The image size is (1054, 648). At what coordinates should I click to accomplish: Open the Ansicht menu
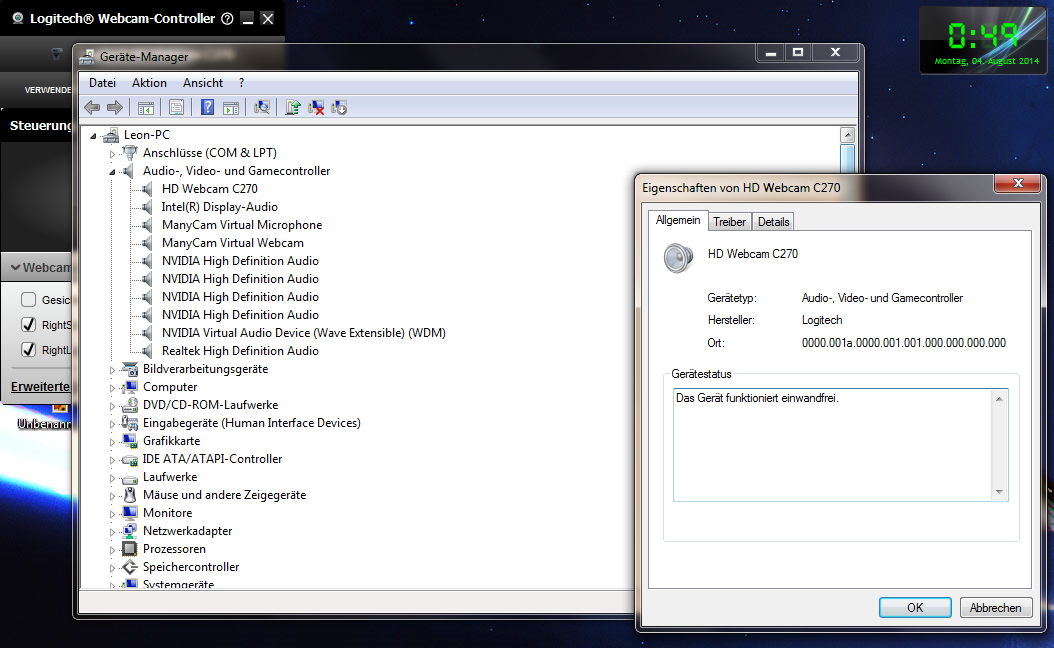tap(203, 83)
